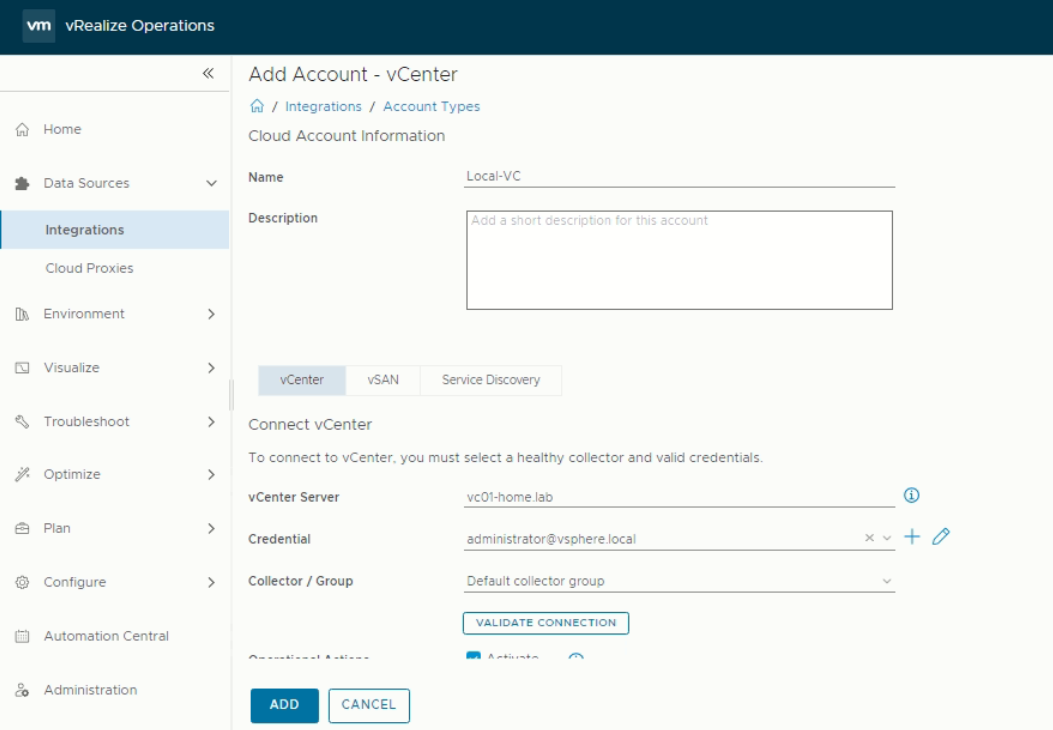Collapse the left navigation panel
The height and width of the screenshot is (730, 1053).
tap(206, 73)
